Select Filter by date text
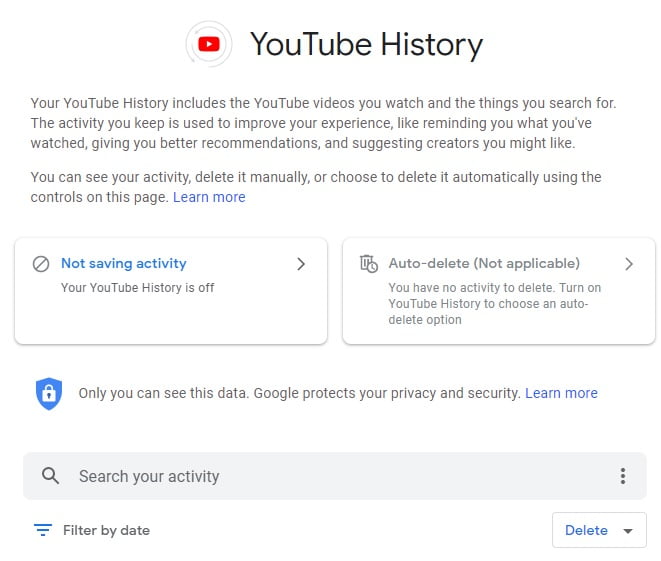This screenshot has width=661, height=561. [106, 530]
